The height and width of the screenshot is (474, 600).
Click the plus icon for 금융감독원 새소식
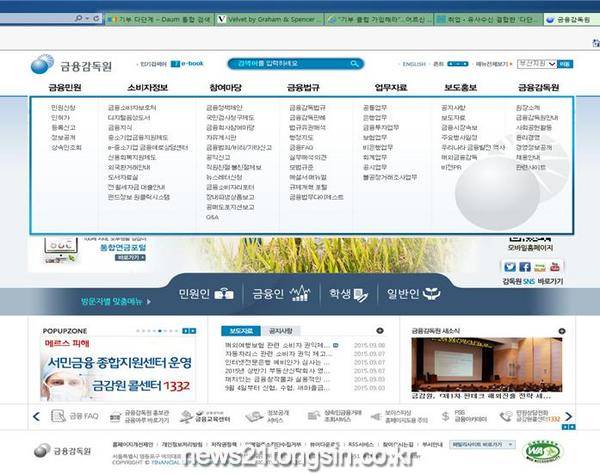(562, 331)
